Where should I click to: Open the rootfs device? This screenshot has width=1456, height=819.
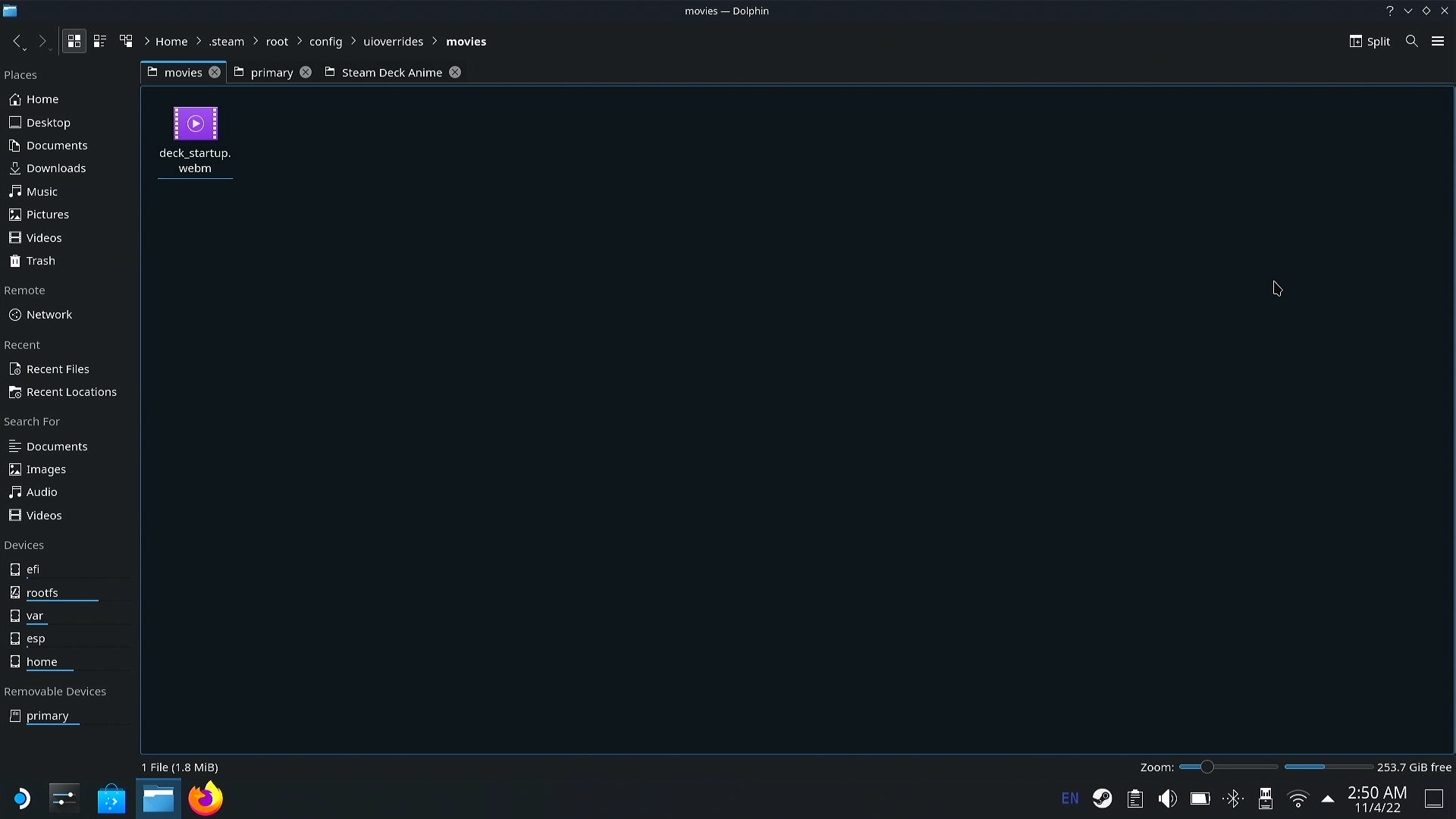(x=42, y=592)
